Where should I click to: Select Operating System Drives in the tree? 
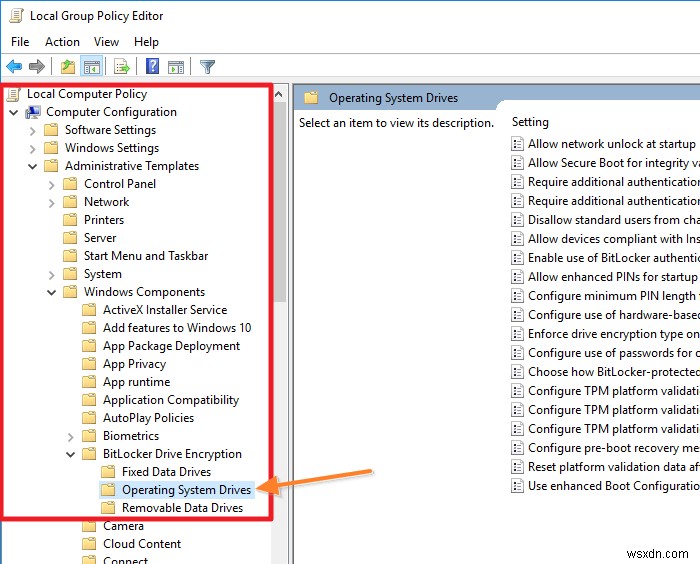point(186,490)
